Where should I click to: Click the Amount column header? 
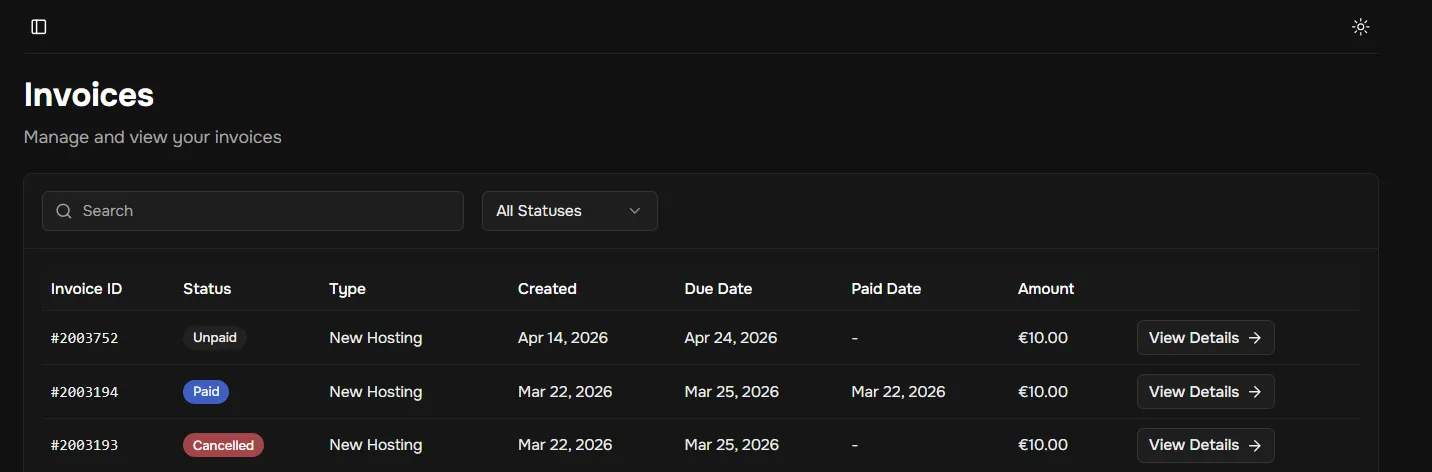[1046, 289]
